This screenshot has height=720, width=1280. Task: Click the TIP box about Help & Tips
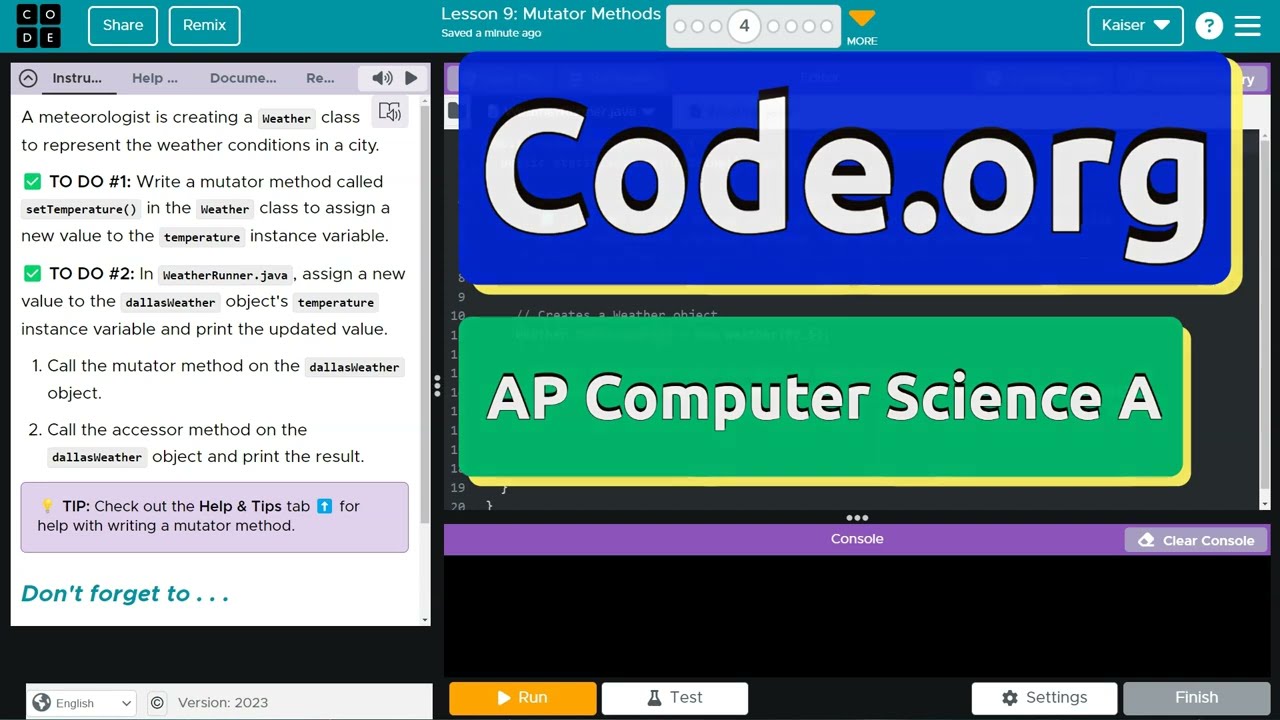tap(215, 517)
